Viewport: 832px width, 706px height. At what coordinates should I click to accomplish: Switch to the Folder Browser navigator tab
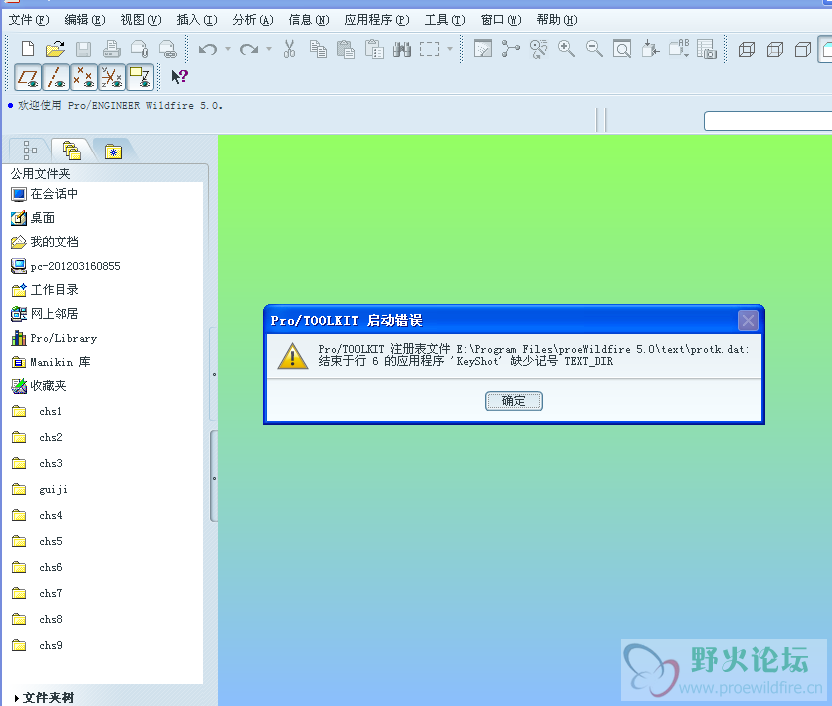(x=72, y=150)
